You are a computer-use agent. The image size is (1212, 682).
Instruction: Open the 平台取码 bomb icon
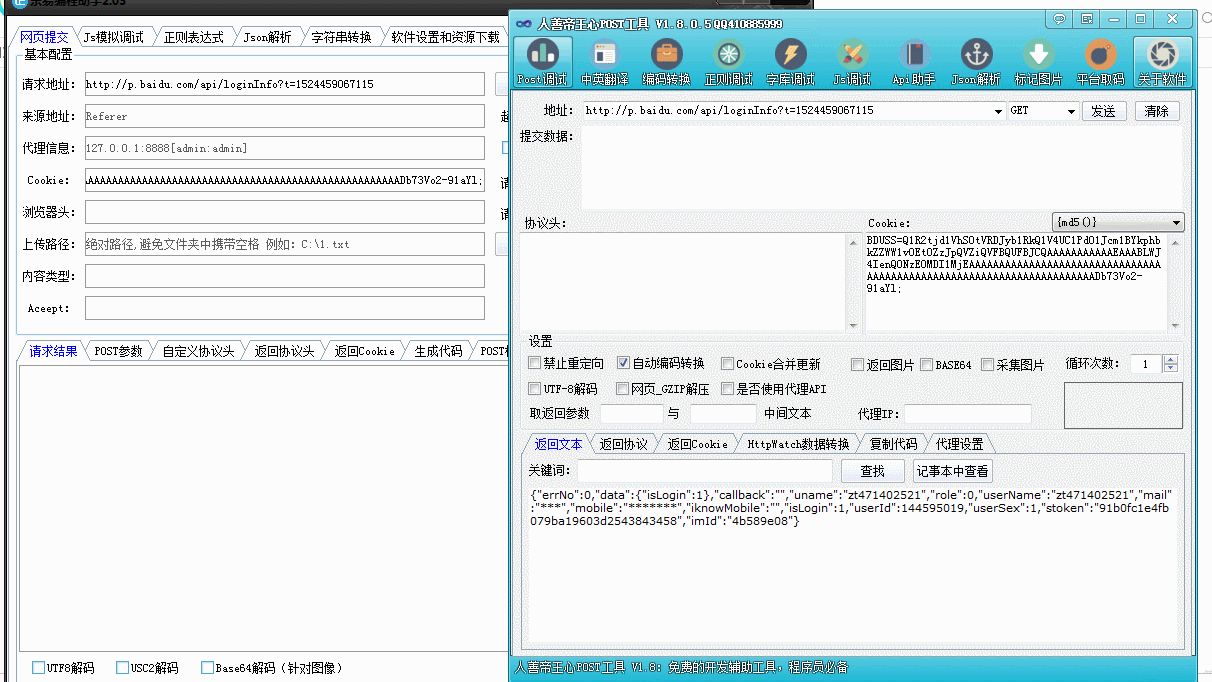[x=1100, y=62]
